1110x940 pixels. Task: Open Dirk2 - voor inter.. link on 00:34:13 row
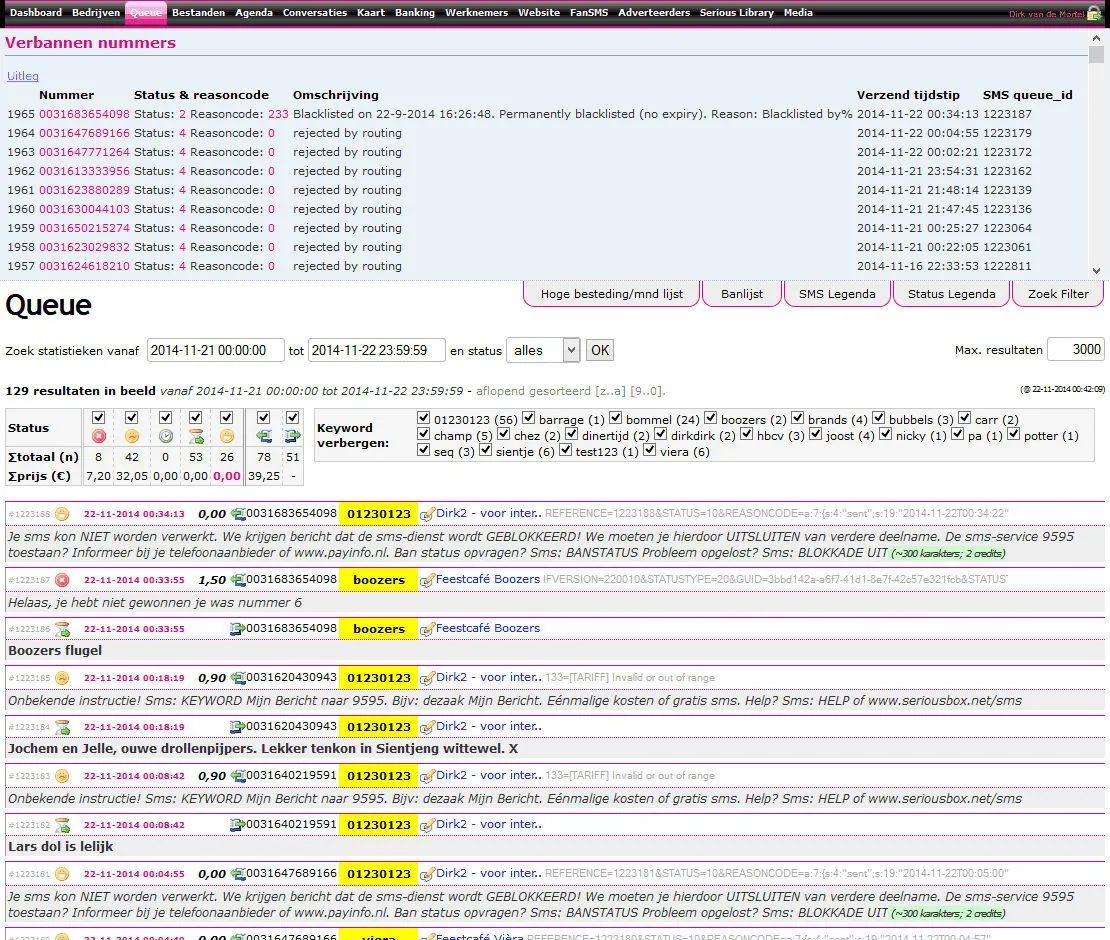click(488, 513)
